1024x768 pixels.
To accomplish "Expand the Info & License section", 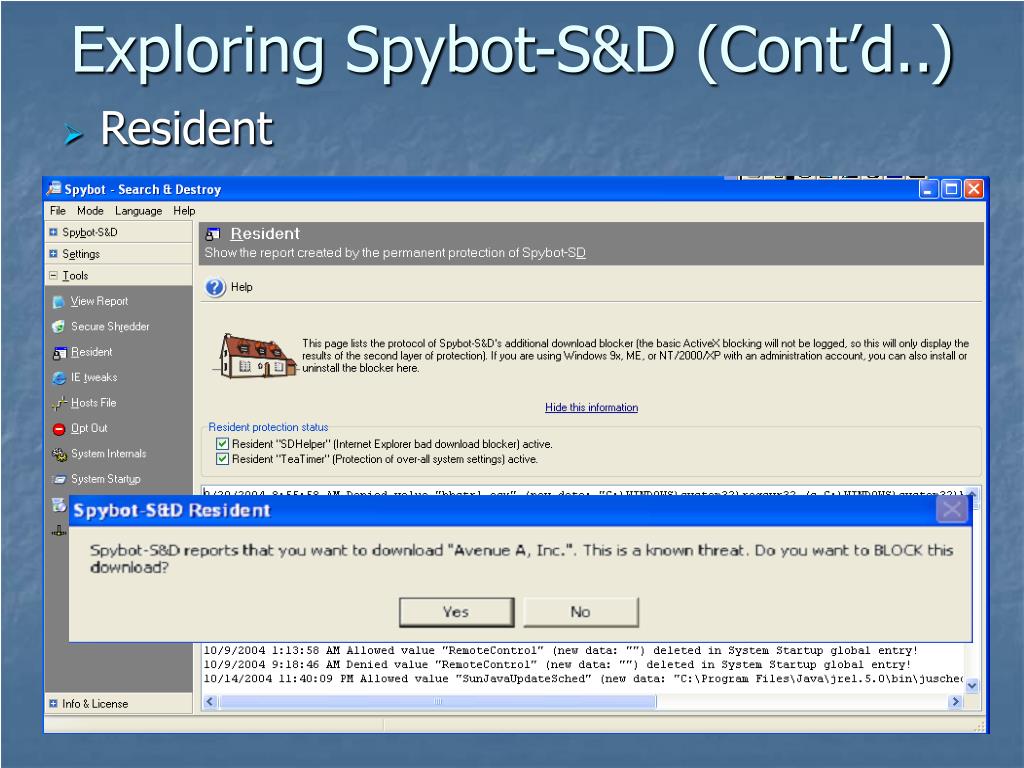I will coord(54,703).
